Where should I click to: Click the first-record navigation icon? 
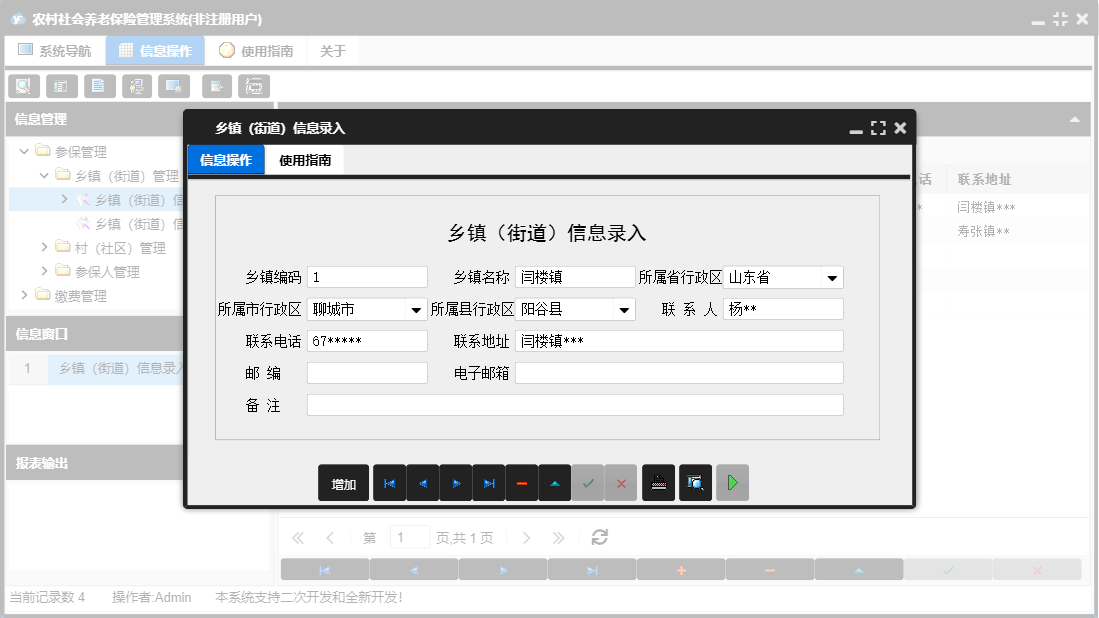pos(390,482)
